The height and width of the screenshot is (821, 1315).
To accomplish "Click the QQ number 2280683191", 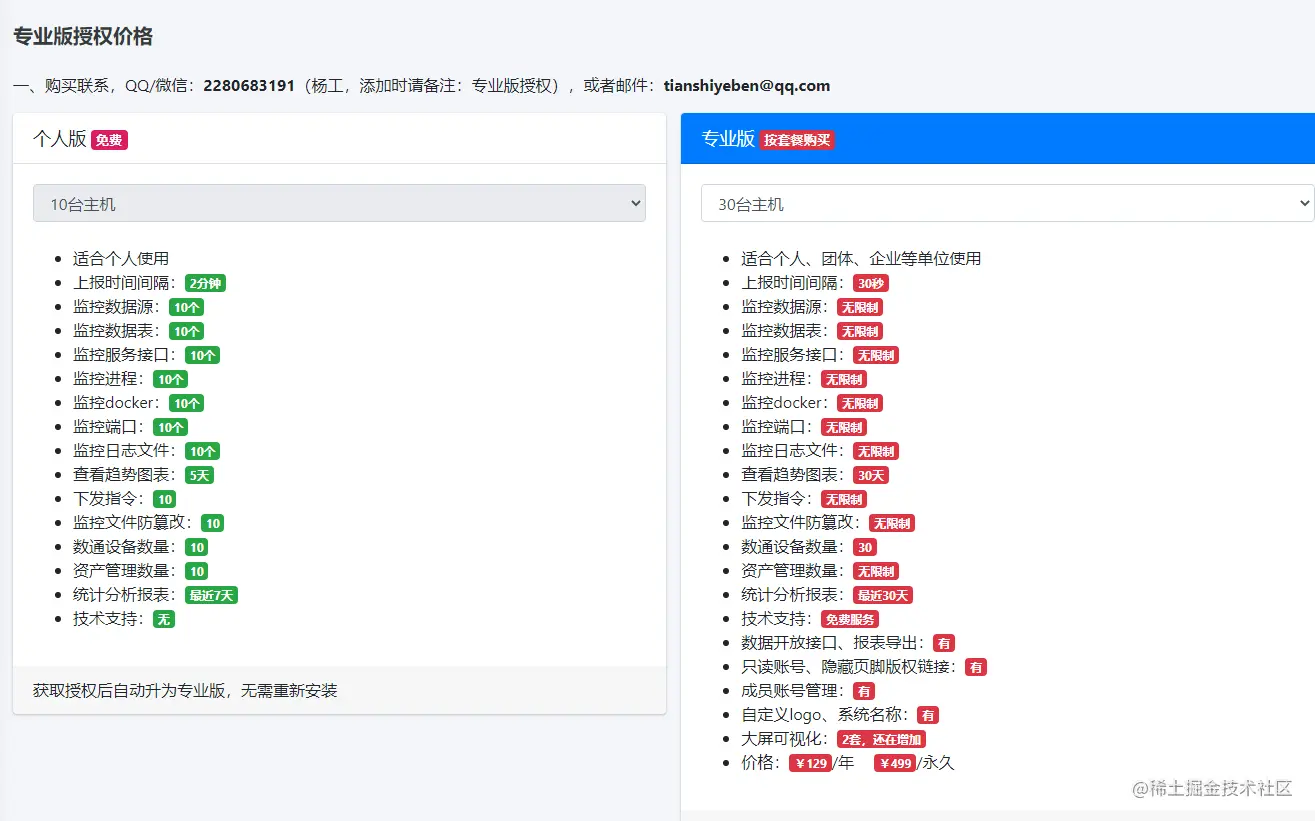I will [249, 85].
